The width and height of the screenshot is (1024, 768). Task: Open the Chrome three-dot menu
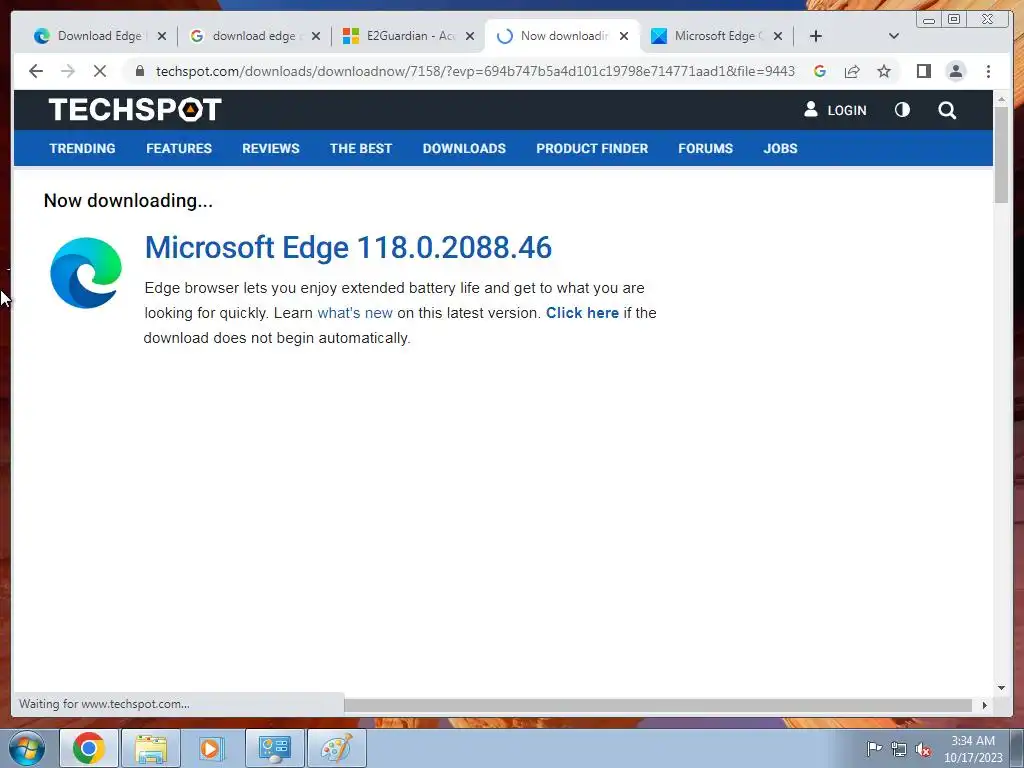988,71
